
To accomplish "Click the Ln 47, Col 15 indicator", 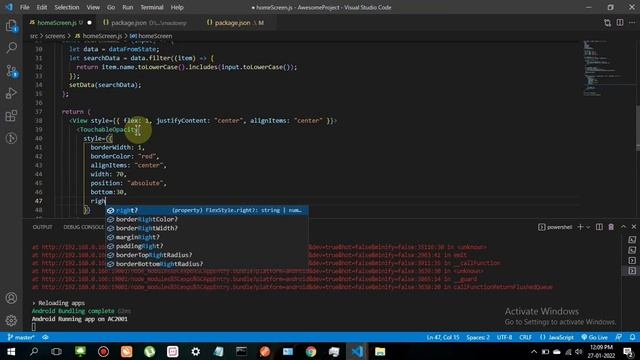I will click(x=443, y=337).
